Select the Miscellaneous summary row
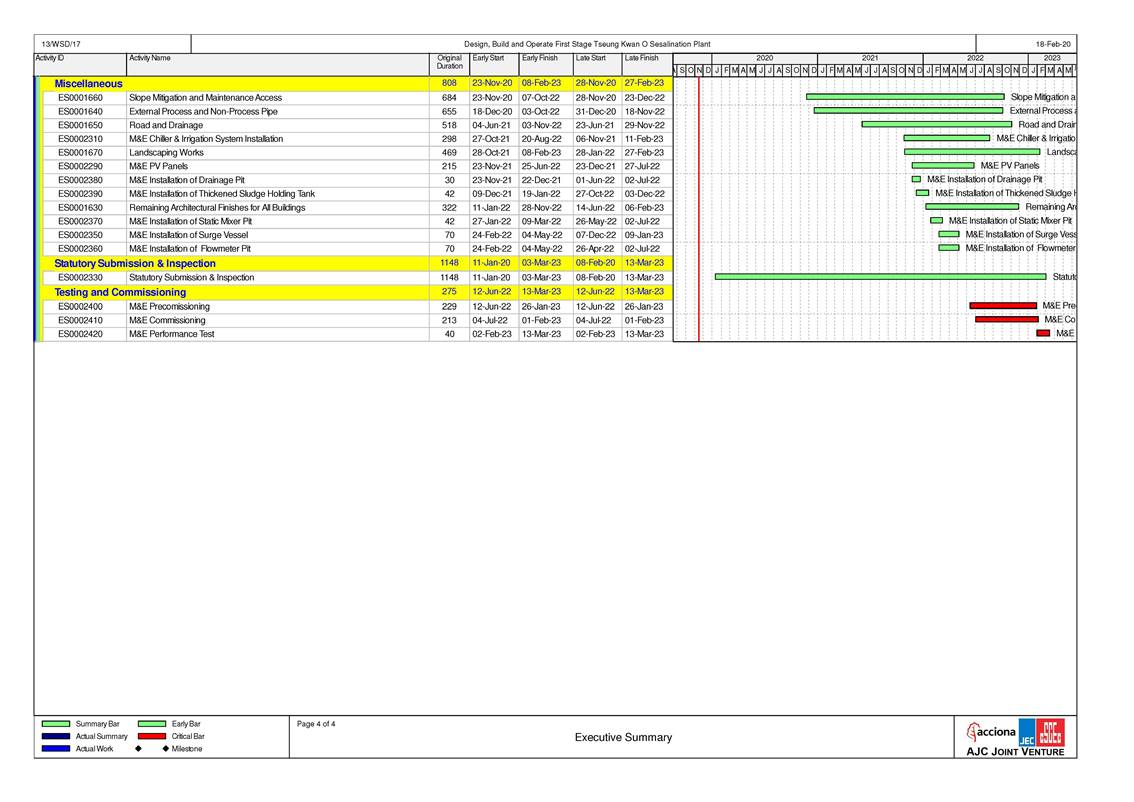Screen dimensions: 1134x802 tap(88, 84)
